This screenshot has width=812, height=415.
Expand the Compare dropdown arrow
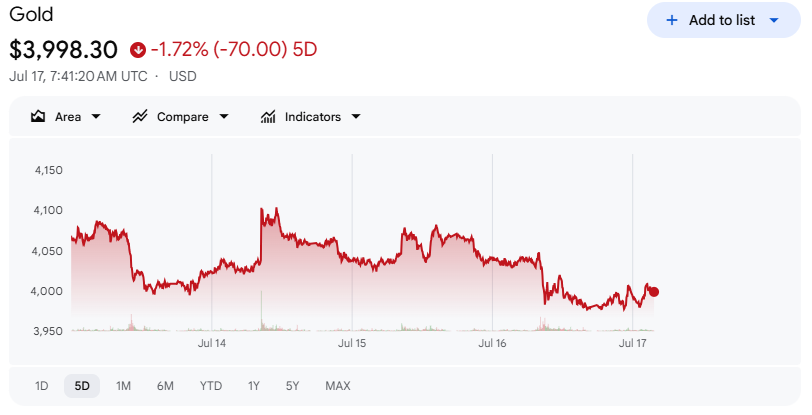tap(224, 117)
